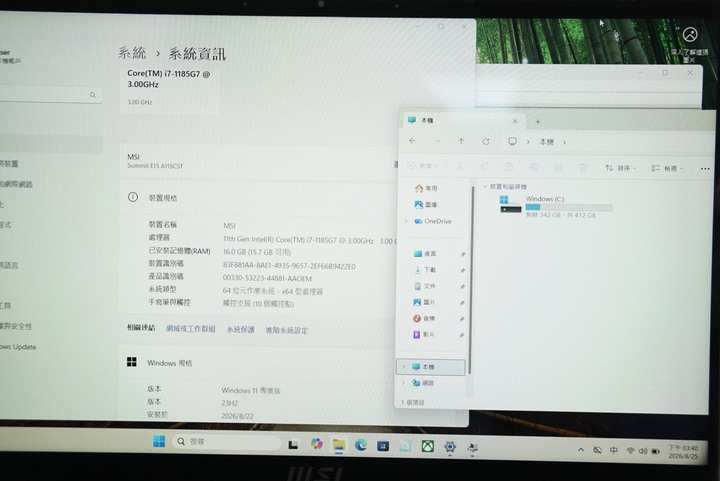Select 本機 (This PC) in navigation pane
Screen dimensions: 720x481
click(x=431, y=367)
